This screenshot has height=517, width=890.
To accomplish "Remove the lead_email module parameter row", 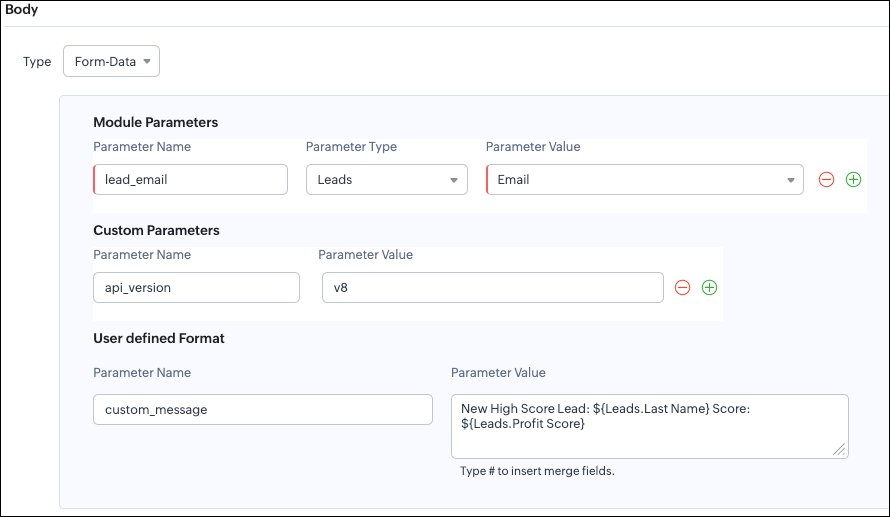I will point(826,180).
